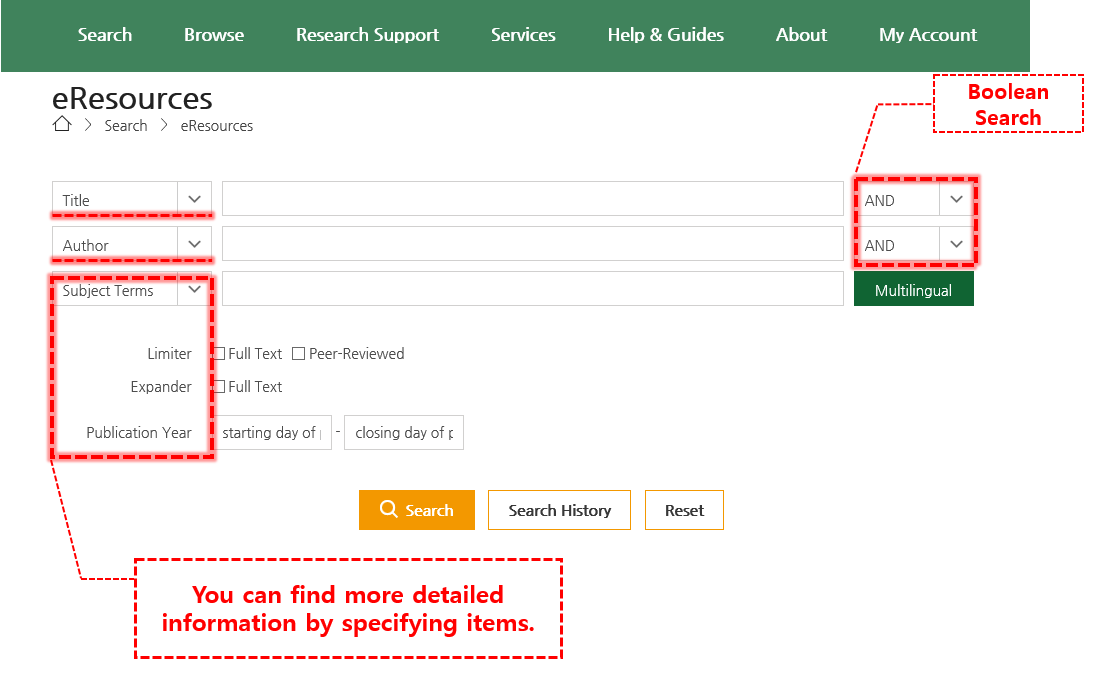Select Help & Guides in the top navigation
Screen dimensions: 1102x675
(x=665, y=35)
